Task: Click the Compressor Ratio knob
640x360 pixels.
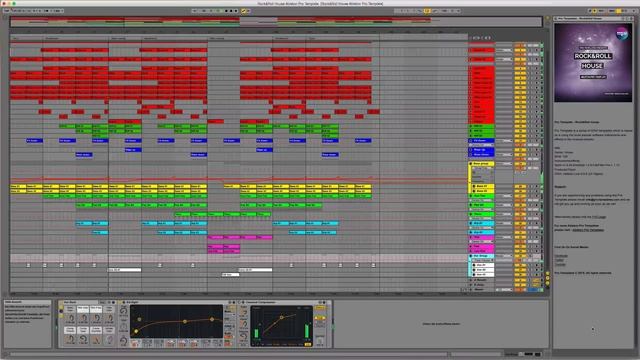Action: tap(244, 311)
